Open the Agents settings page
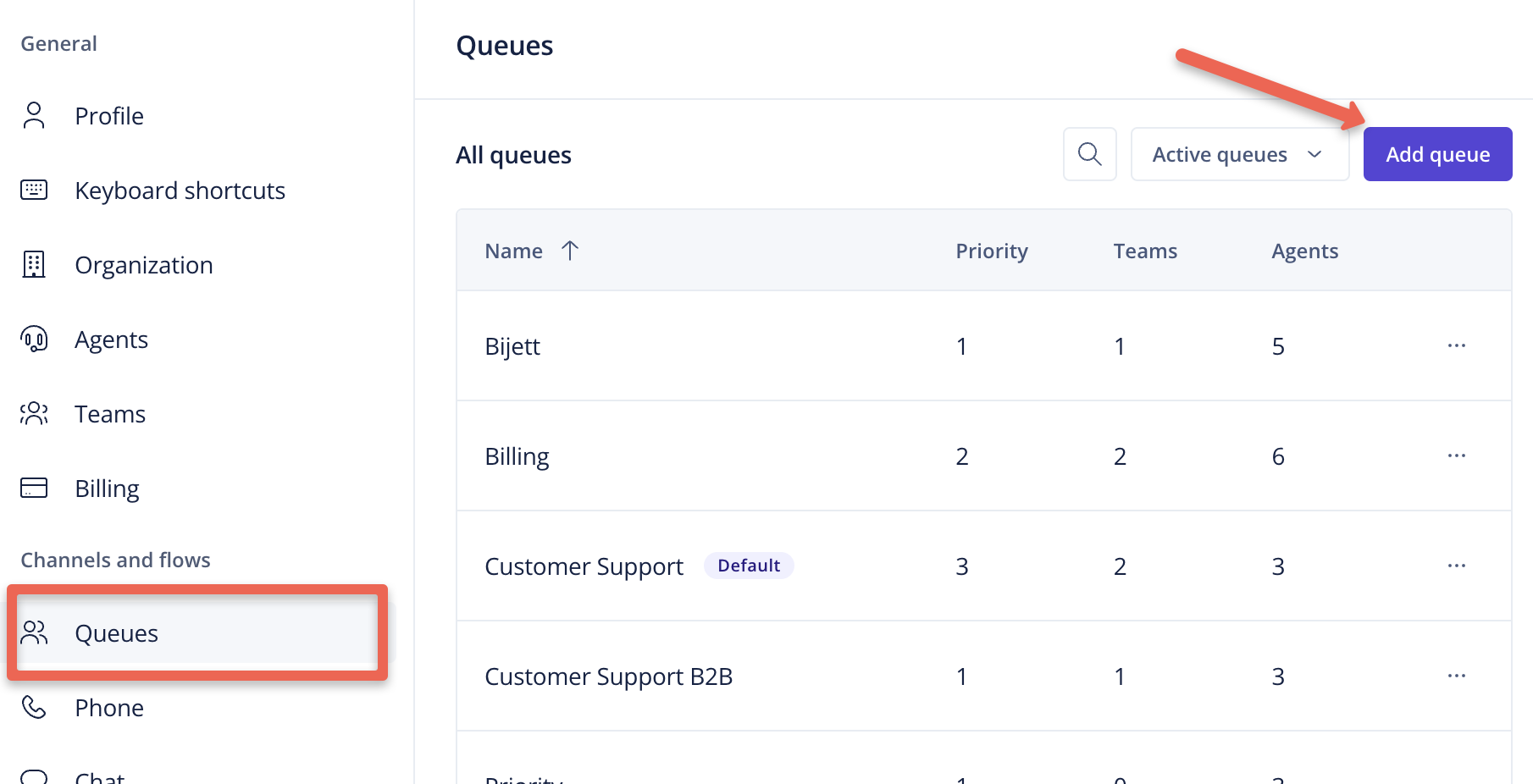The image size is (1533, 784). click(111, 340)
